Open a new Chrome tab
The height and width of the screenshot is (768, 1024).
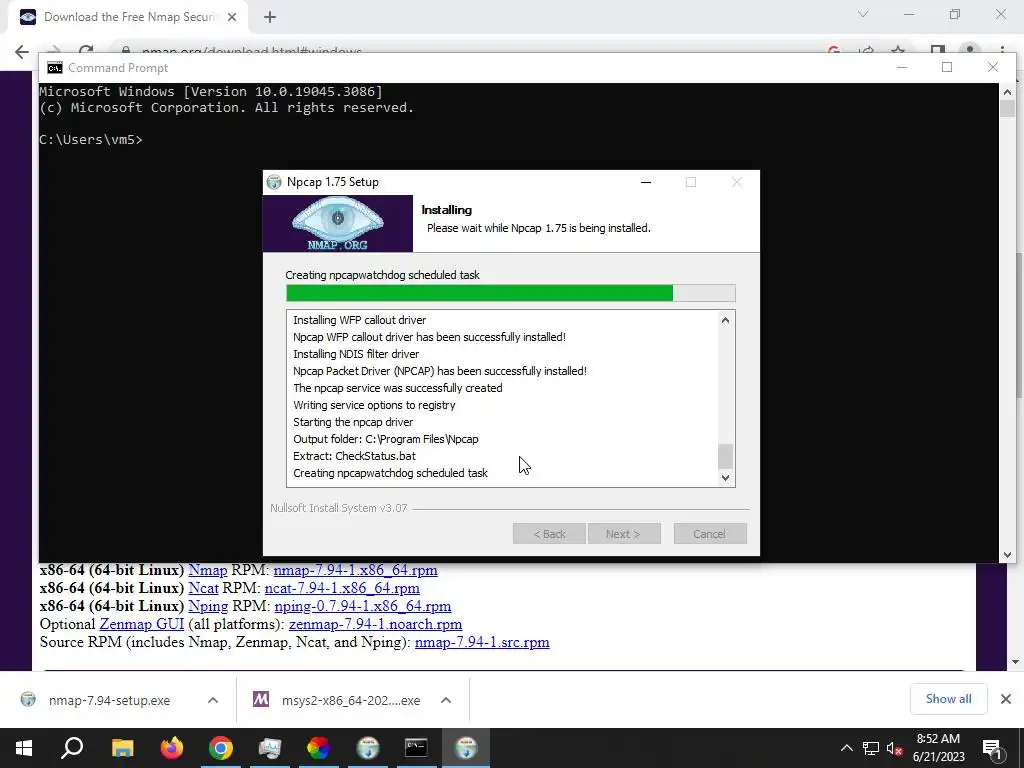click(270, 17)
